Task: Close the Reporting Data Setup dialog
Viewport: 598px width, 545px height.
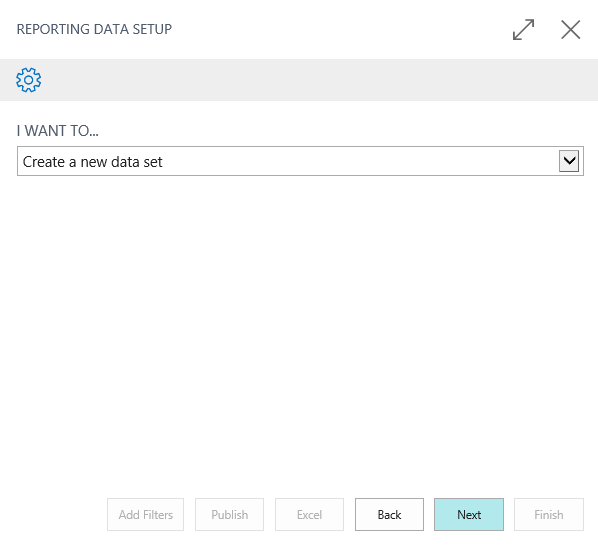Action: tap(571, 29)
